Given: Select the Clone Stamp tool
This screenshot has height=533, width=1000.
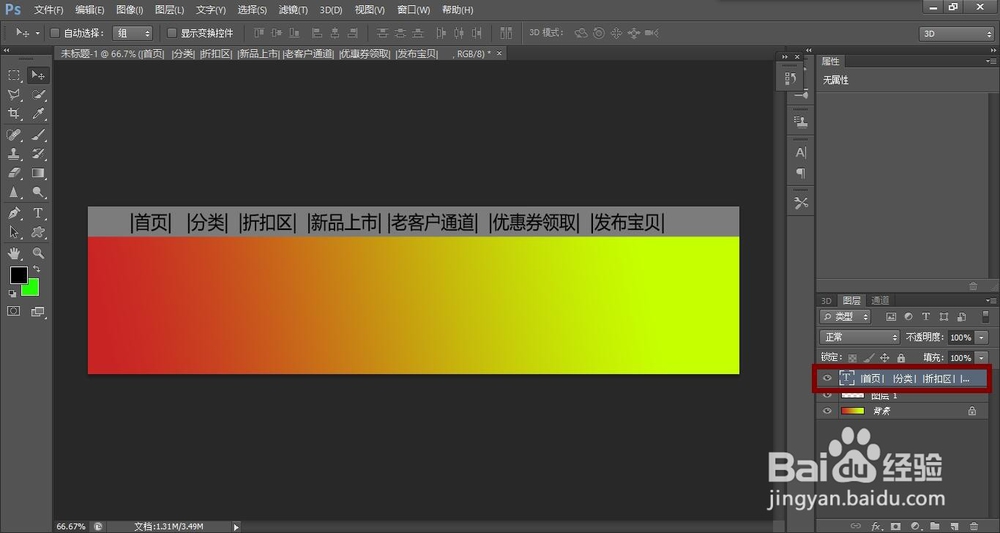Looking at the screenshot, I should 14,154.
